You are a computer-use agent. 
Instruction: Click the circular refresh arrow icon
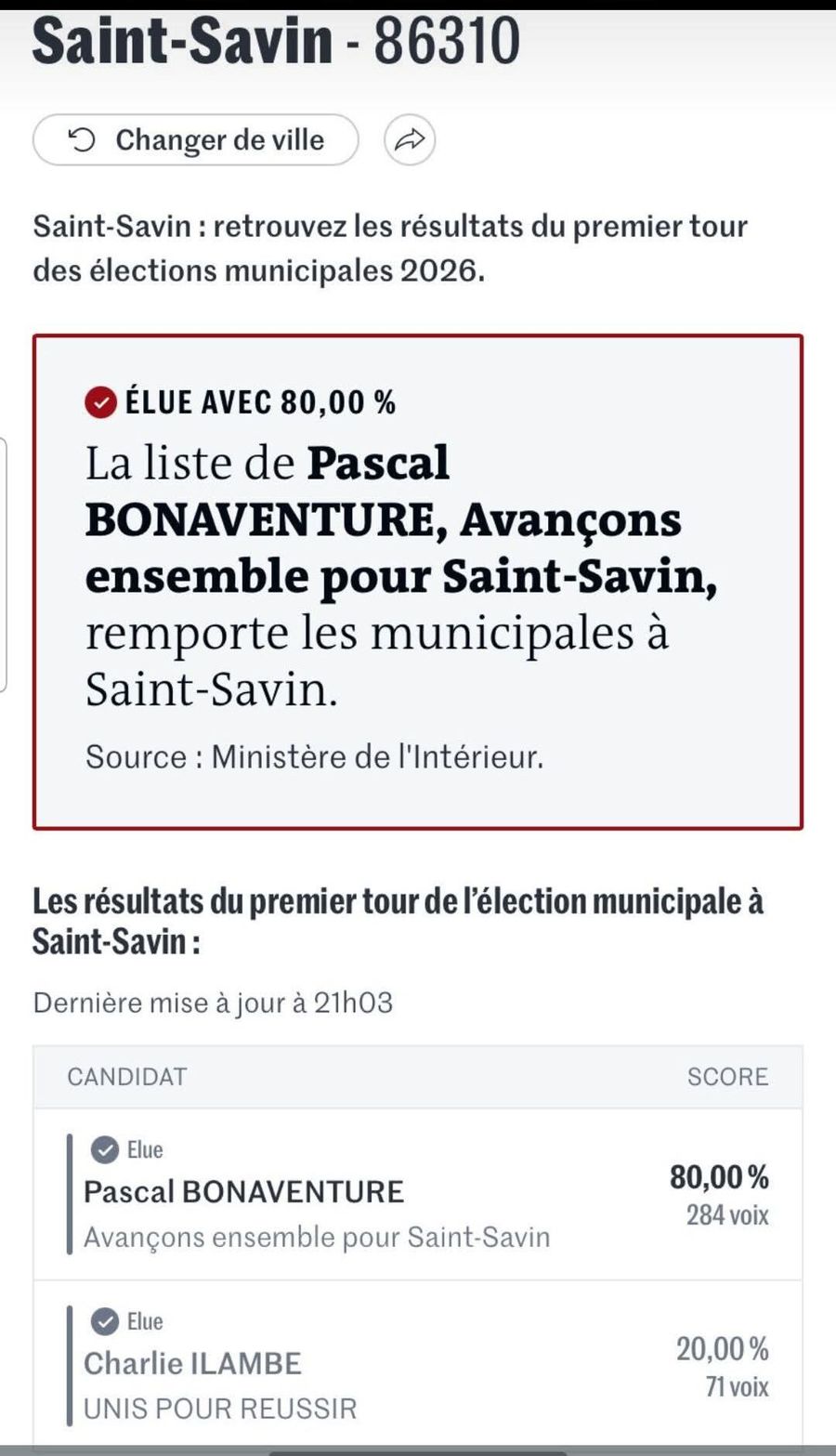pos(82,140)
